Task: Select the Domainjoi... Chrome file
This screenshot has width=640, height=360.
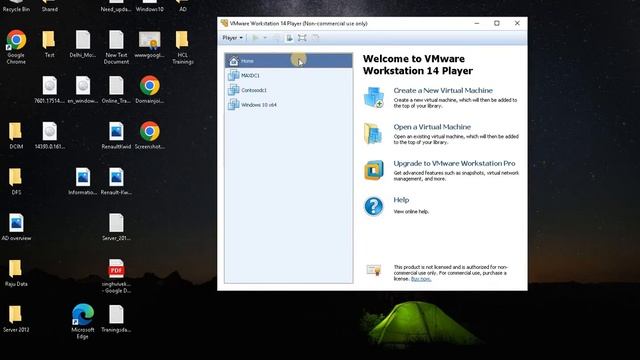Action: [149, 89]
